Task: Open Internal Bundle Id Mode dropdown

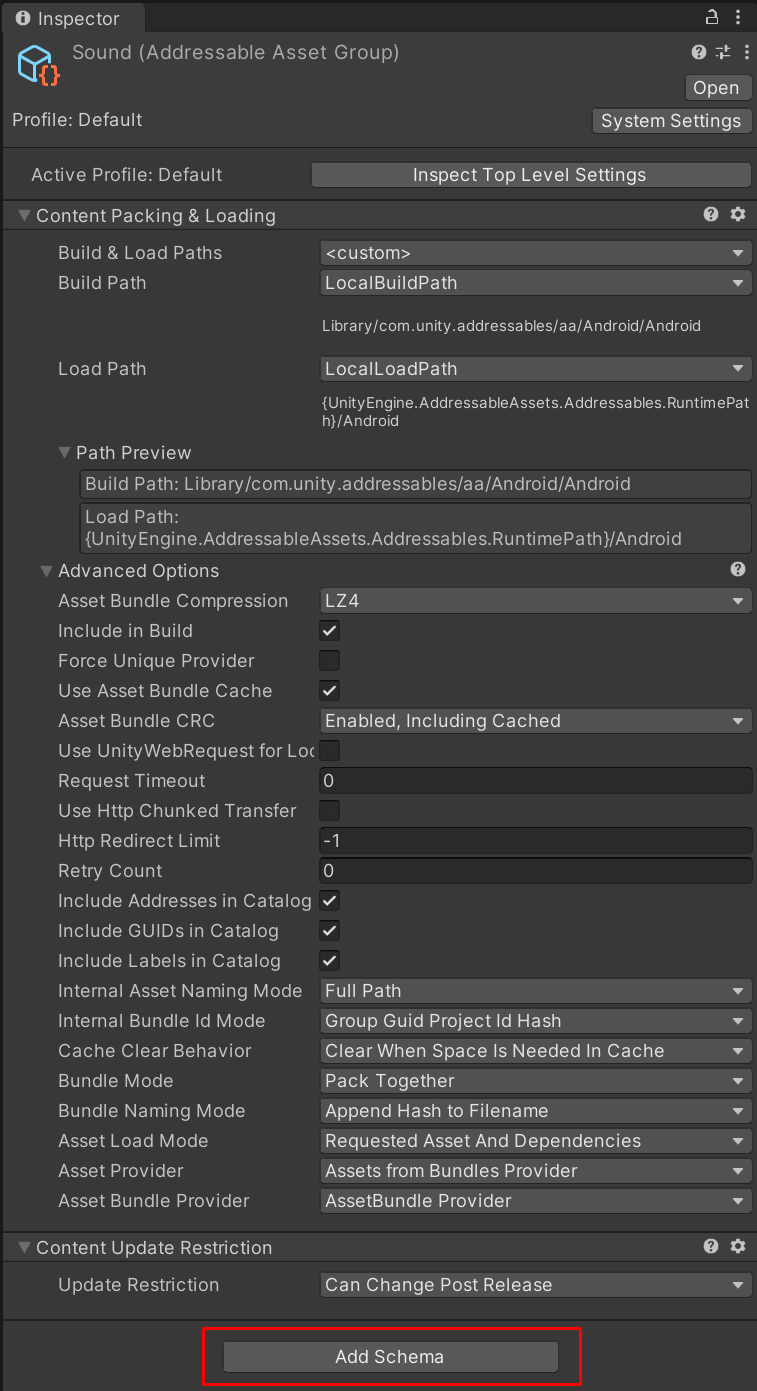Action: [535, 1021]
